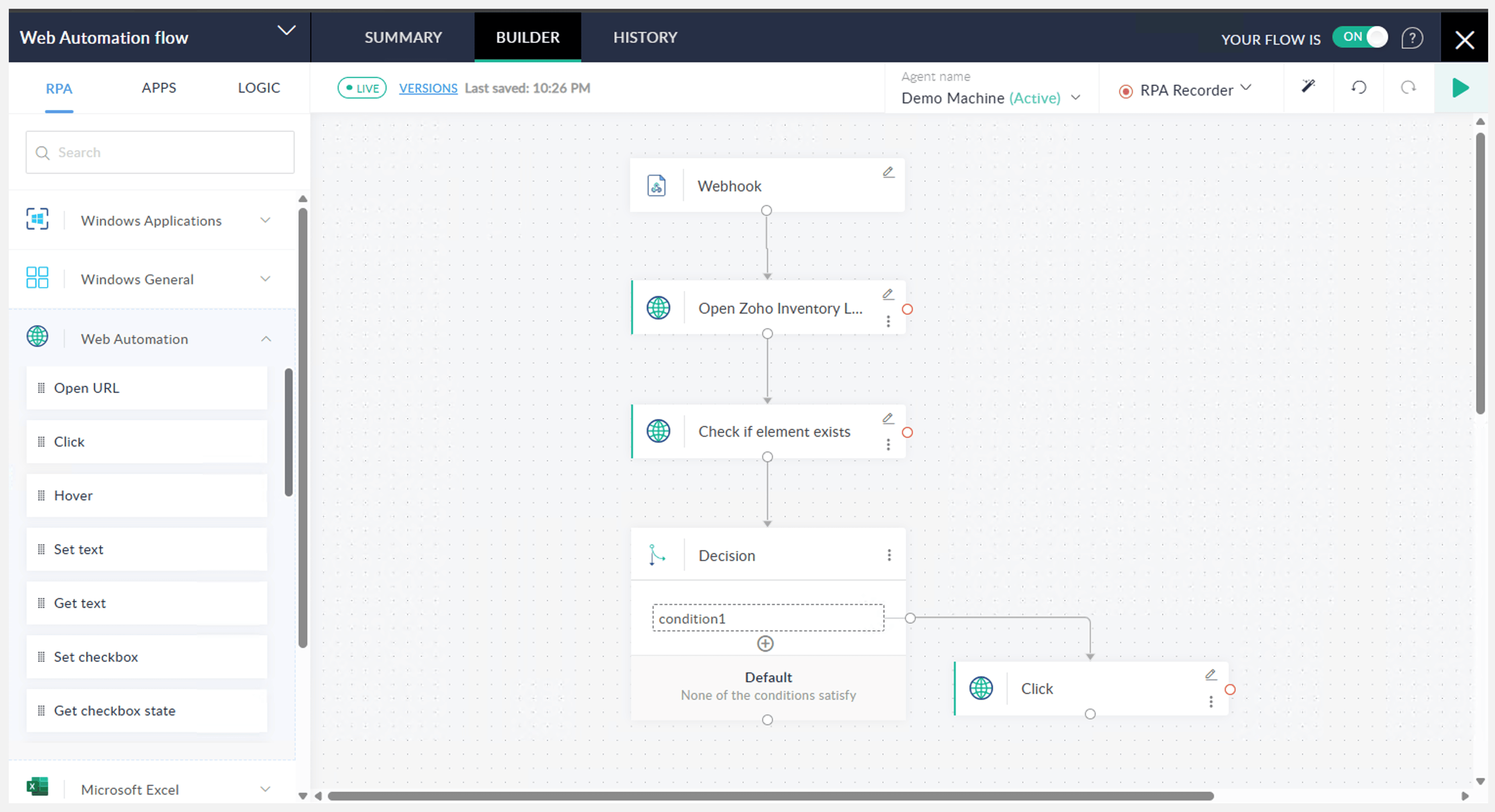Click the redo arrow icon

1408,88
